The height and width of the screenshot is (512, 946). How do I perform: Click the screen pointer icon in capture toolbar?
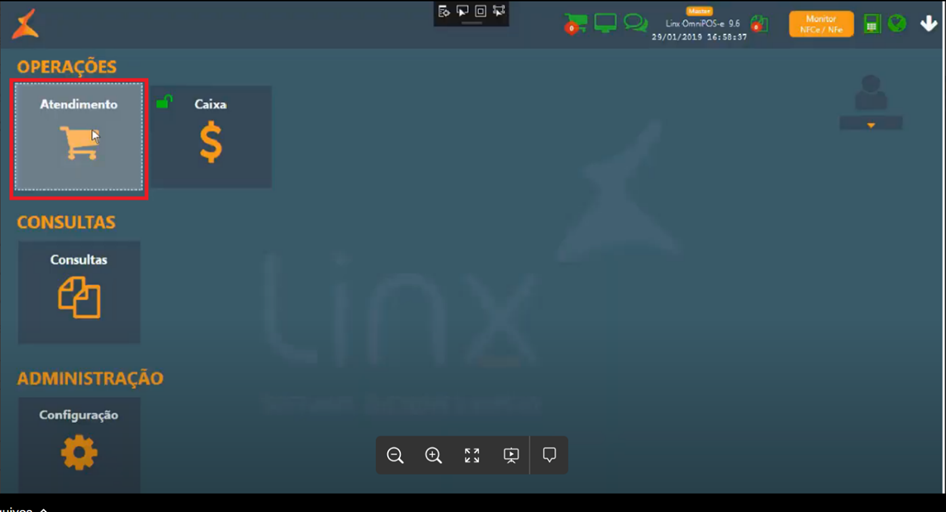click(462, 11)
